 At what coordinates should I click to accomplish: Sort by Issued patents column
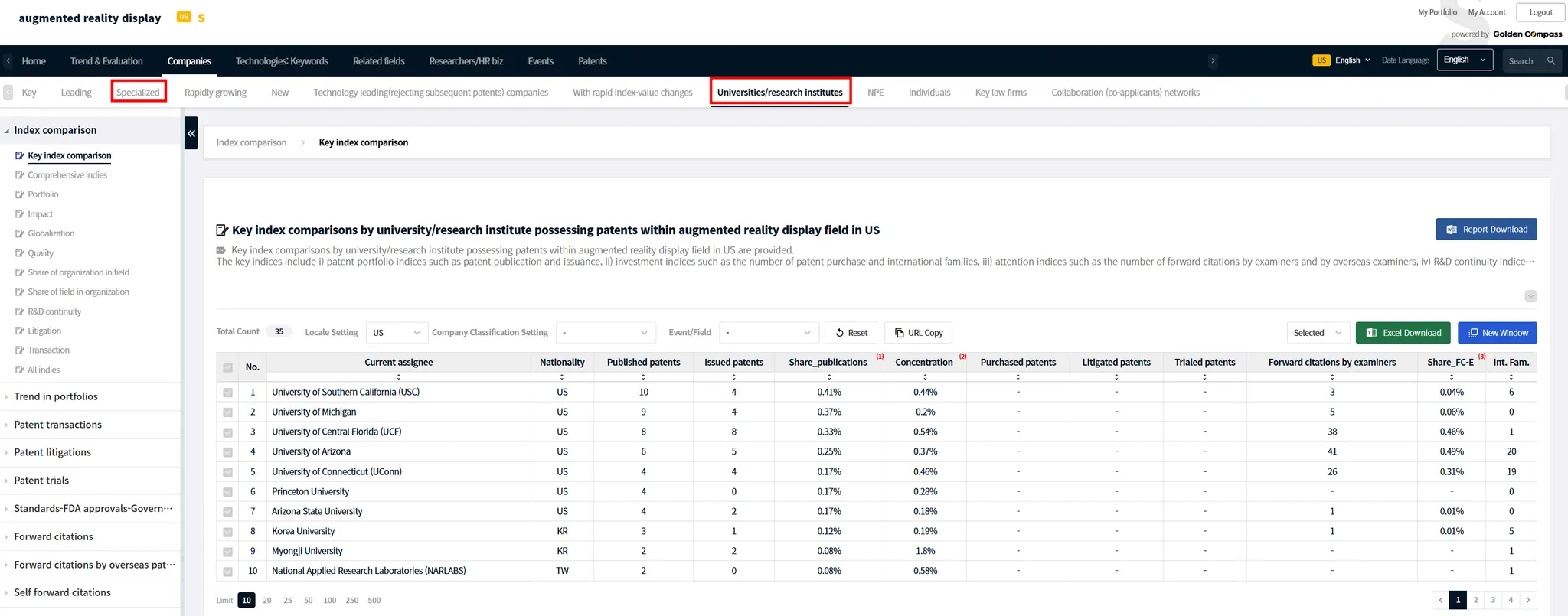point(733,376)
